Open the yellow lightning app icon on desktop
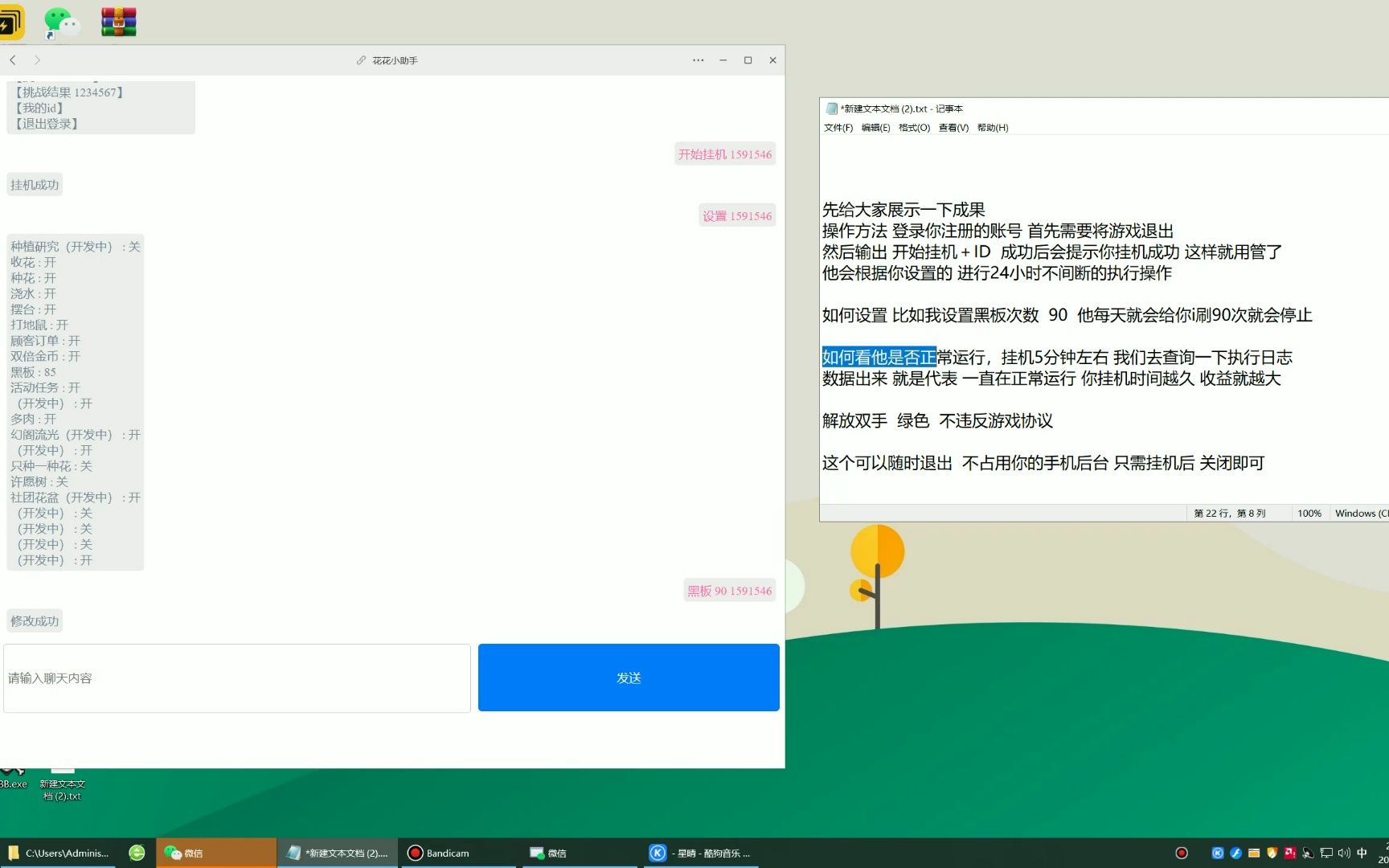The width and height of the screenshot is (1389, 868). [11, 23]
